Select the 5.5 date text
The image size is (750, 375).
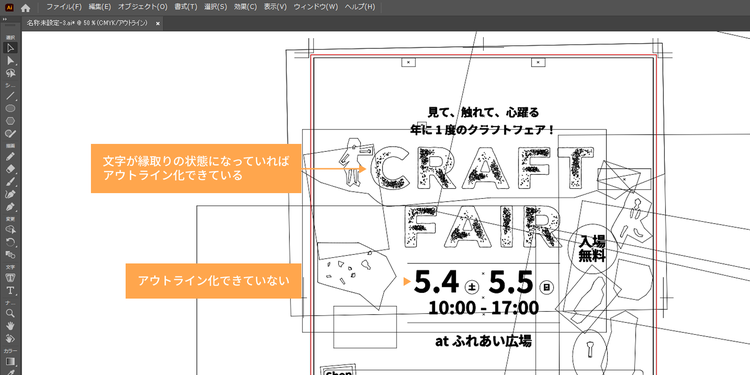tap(511, 283)
